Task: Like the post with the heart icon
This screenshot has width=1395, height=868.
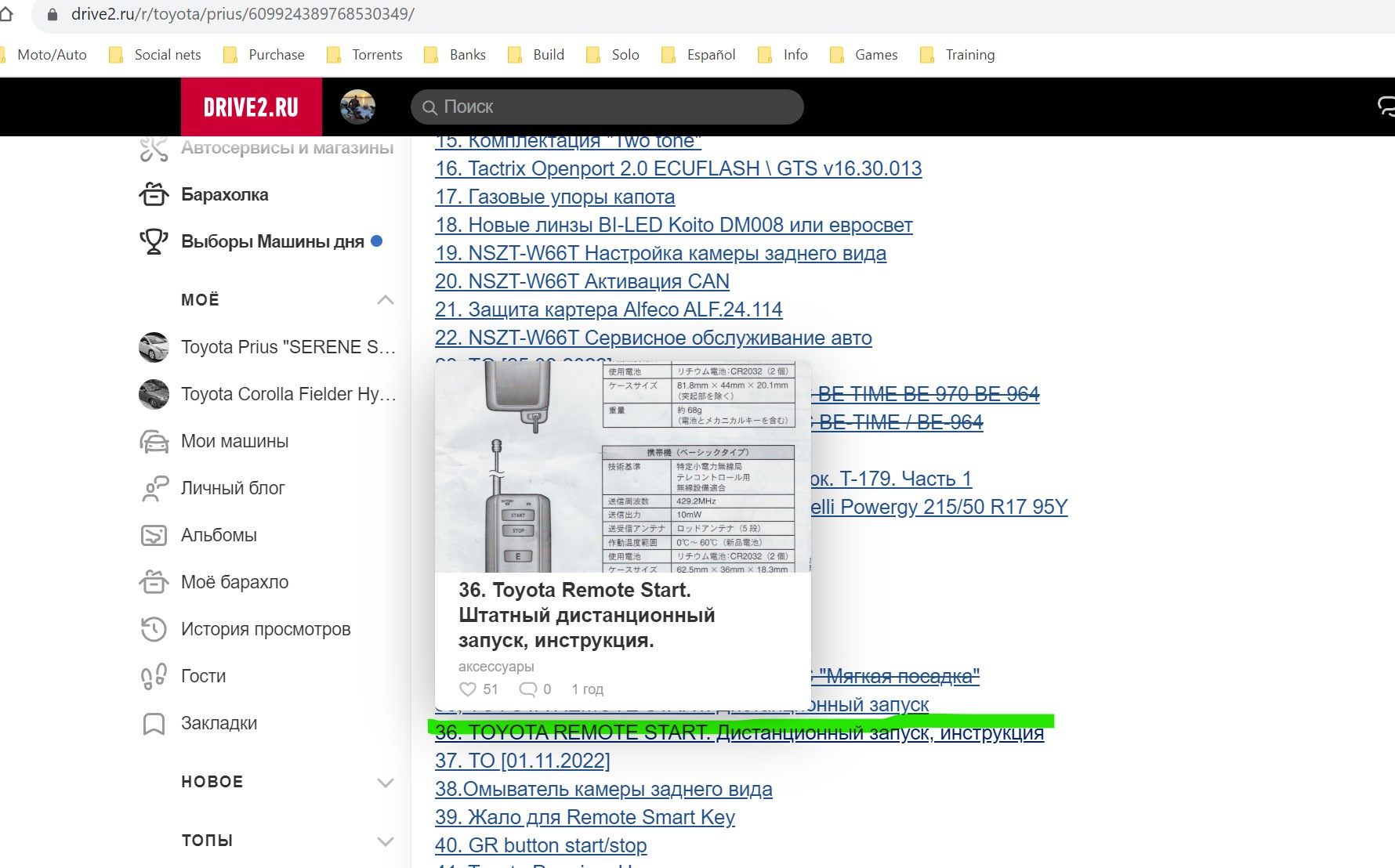Action: click(x=468, y=689)
